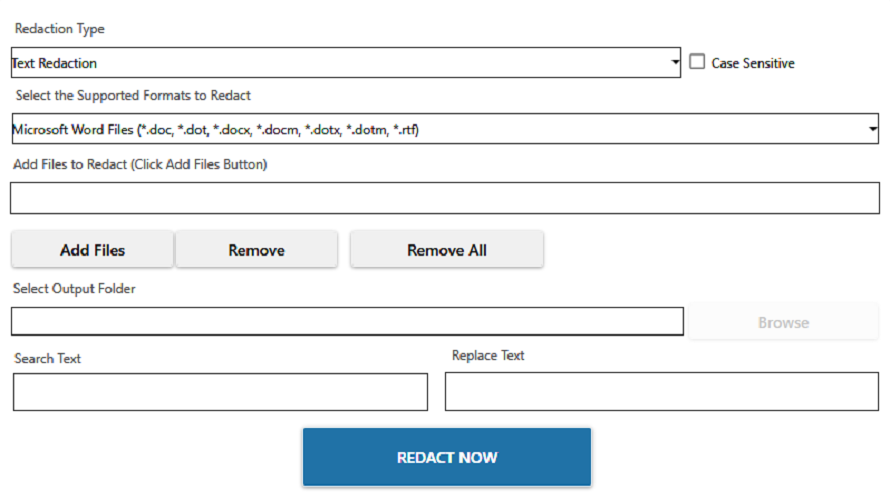Enable the Case Sensitive checkbox

point(698,62)
